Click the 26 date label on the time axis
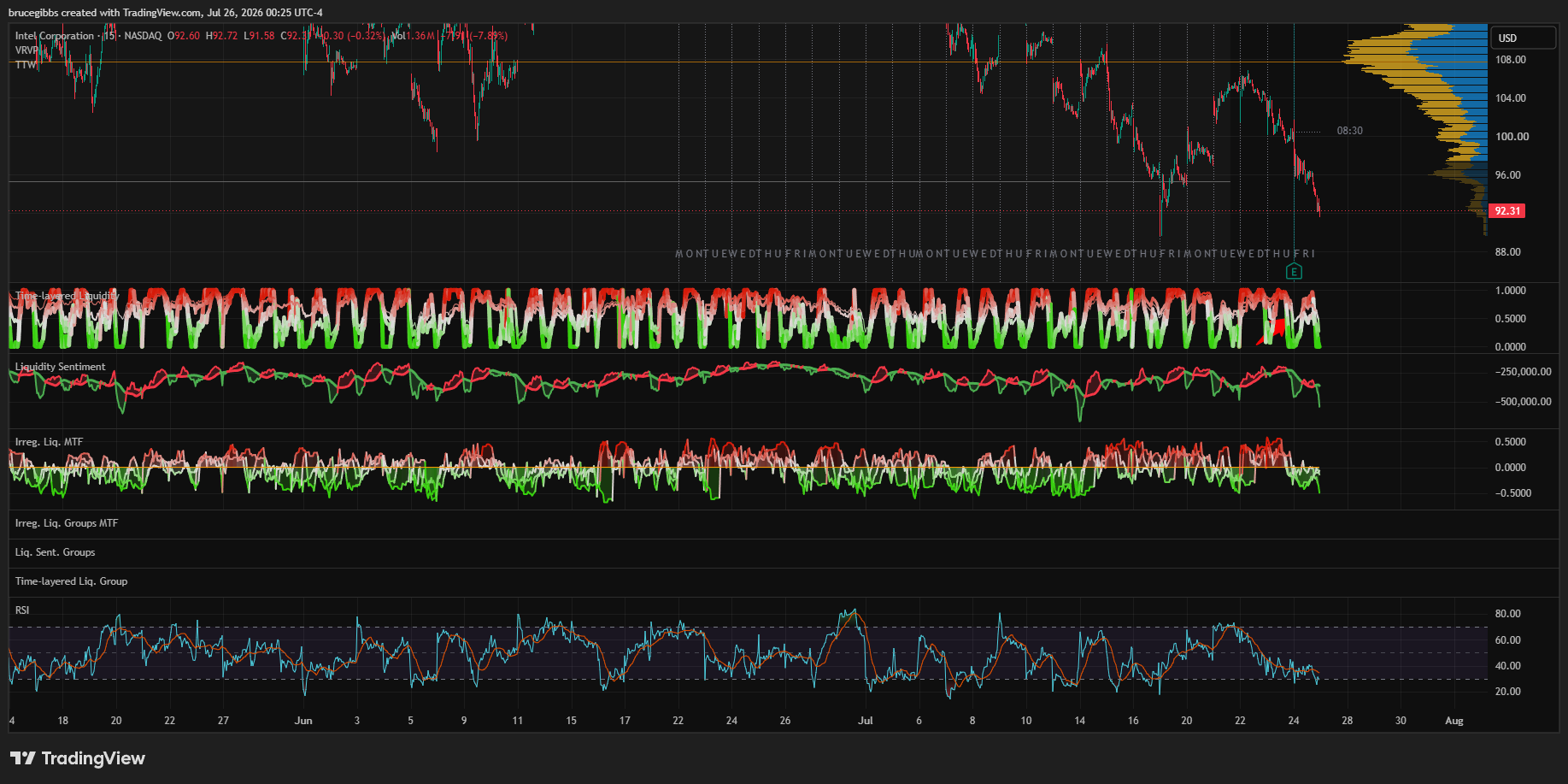 785,721
